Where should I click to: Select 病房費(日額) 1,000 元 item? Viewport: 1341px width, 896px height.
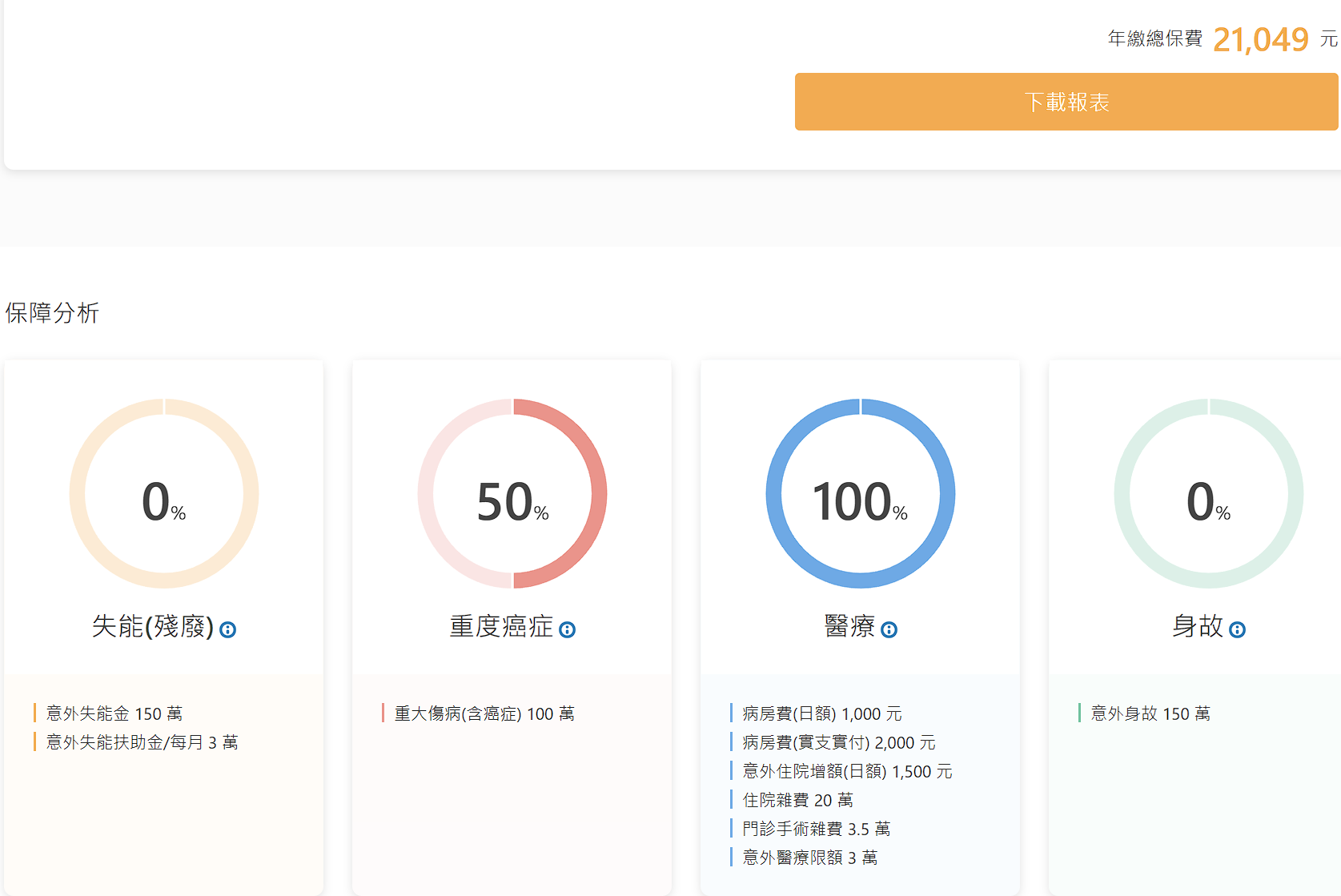click(x=821, y=713)
